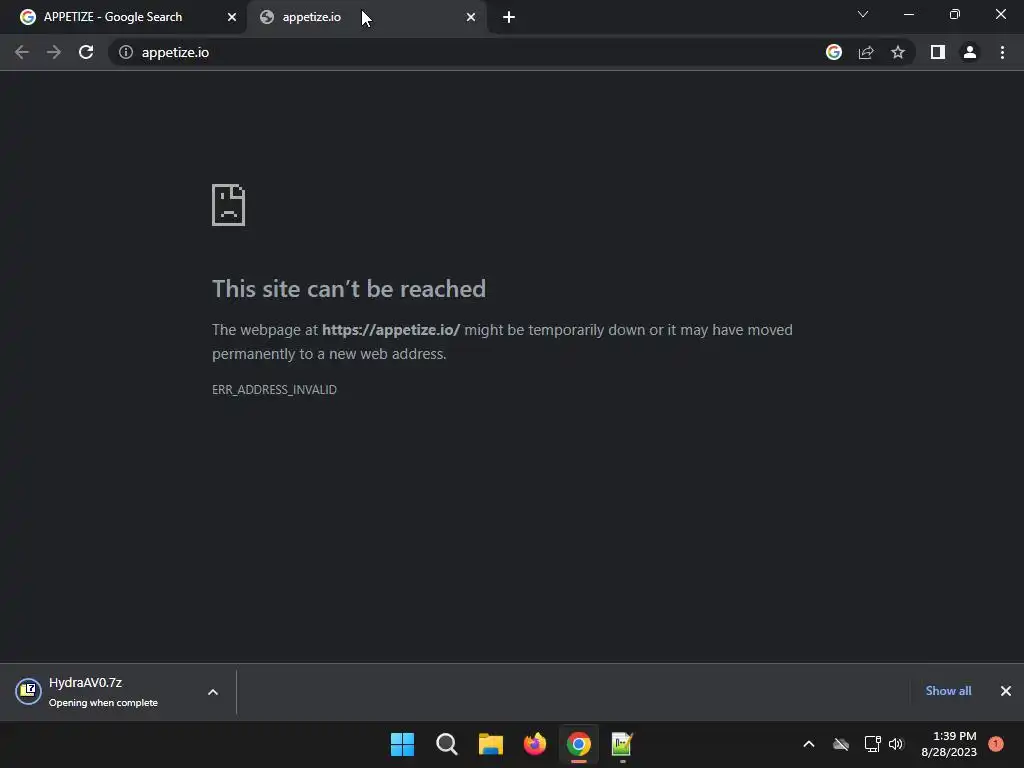Click the sad page error icon
1024x768 pixels.
click(x=229, y=205)
